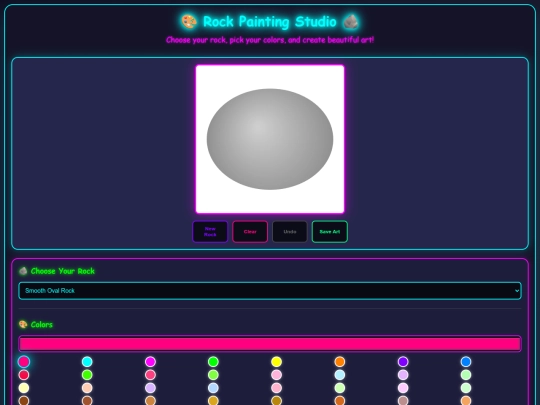Select the peach color swatch

tap(87, 388)
